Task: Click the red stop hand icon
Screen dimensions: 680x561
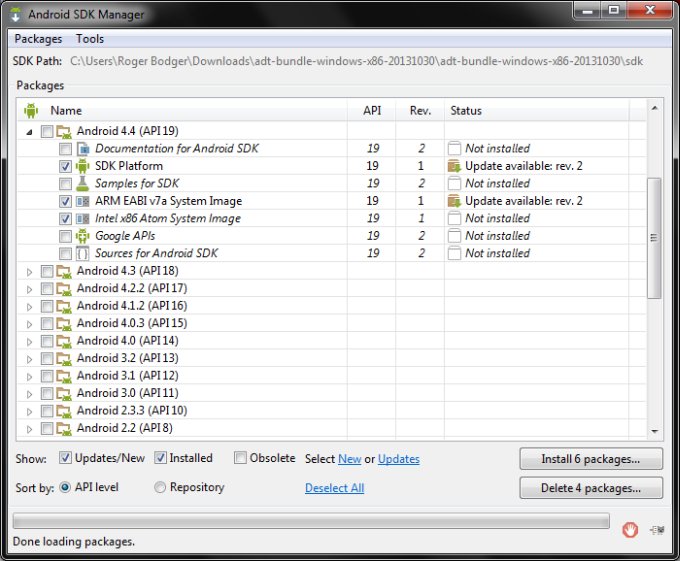Action: [x=630, y=529]
